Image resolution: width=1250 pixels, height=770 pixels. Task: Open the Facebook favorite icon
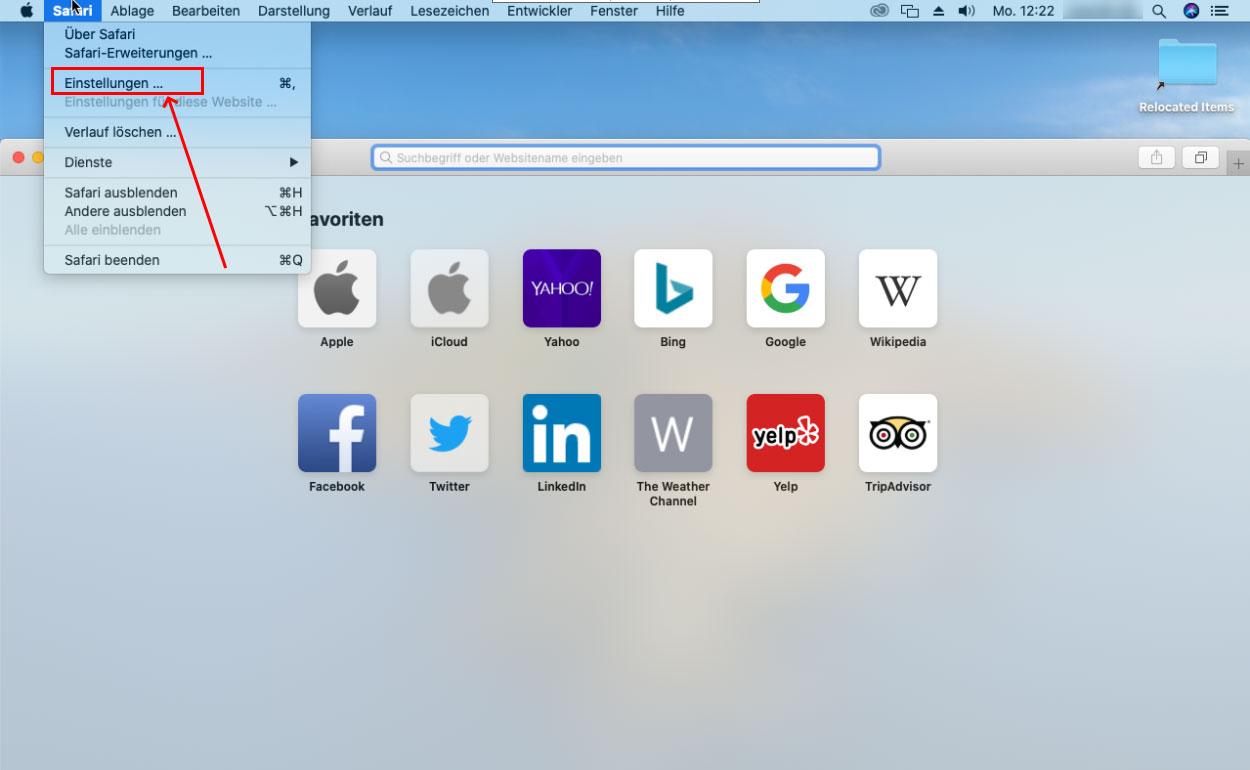coord(337,433)
